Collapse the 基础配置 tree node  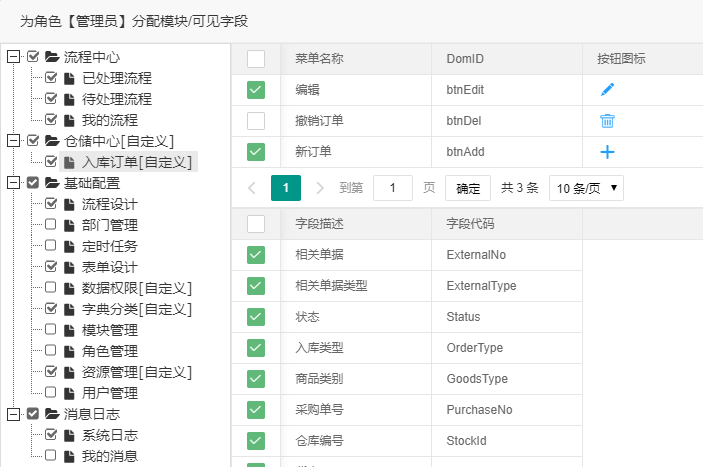coord(13,183)
